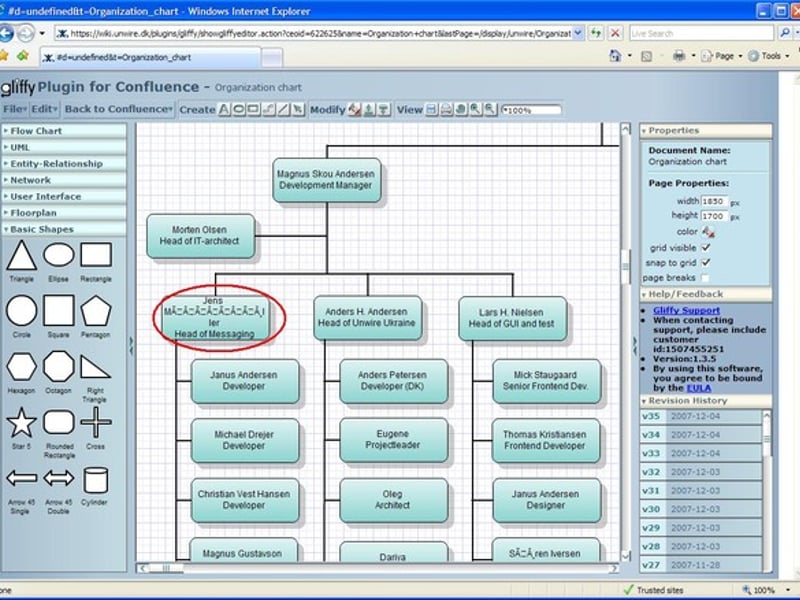Open the Gliffy Support link
The height and width of the screenshot is (600, 800).
686,310
